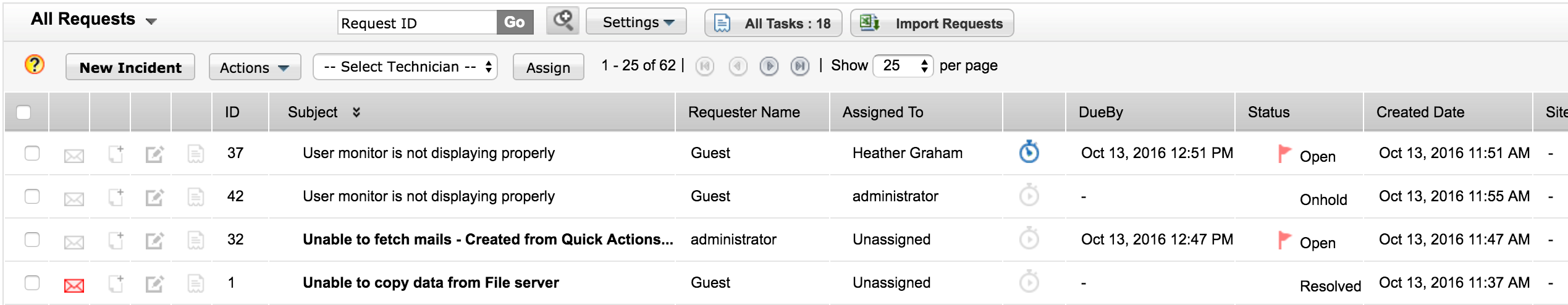Open the per-page count dropdown
Viewport: 1568px width, 305px height.
(903, 65)
